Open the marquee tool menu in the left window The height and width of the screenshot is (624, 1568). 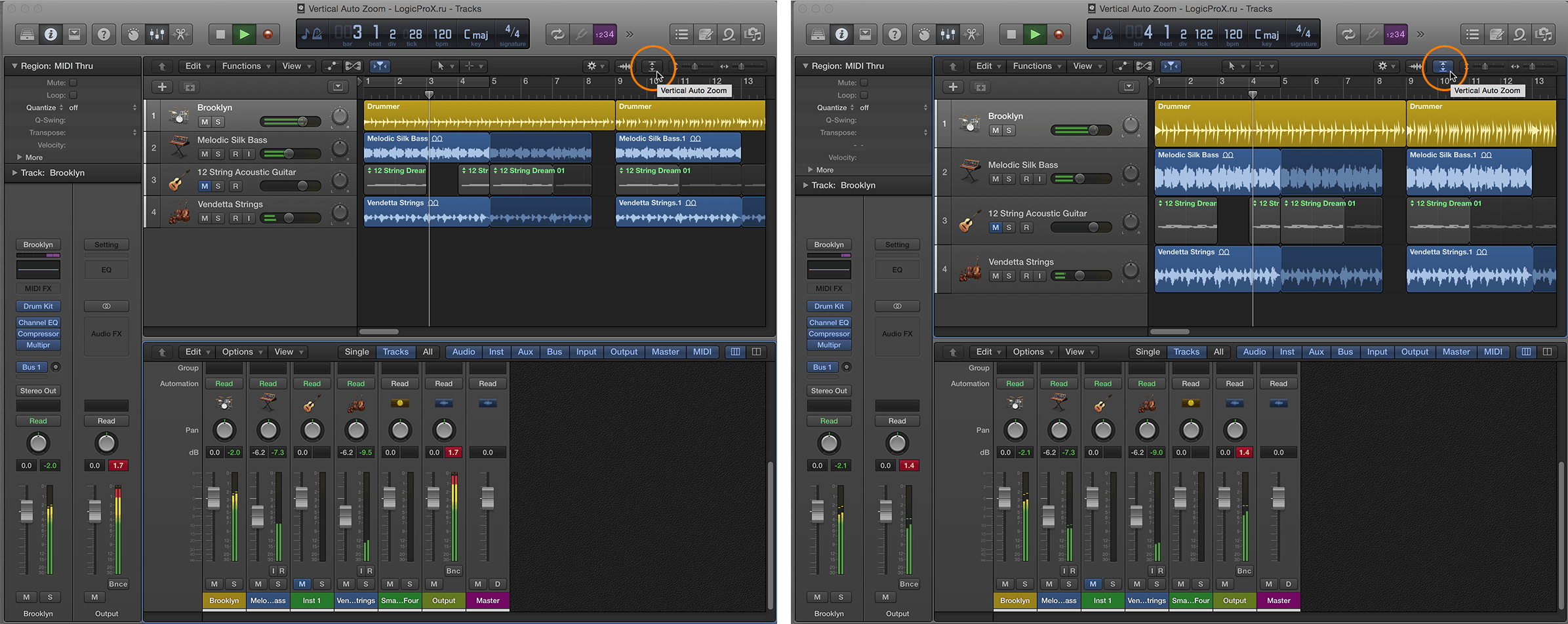(x=473, y=66)
